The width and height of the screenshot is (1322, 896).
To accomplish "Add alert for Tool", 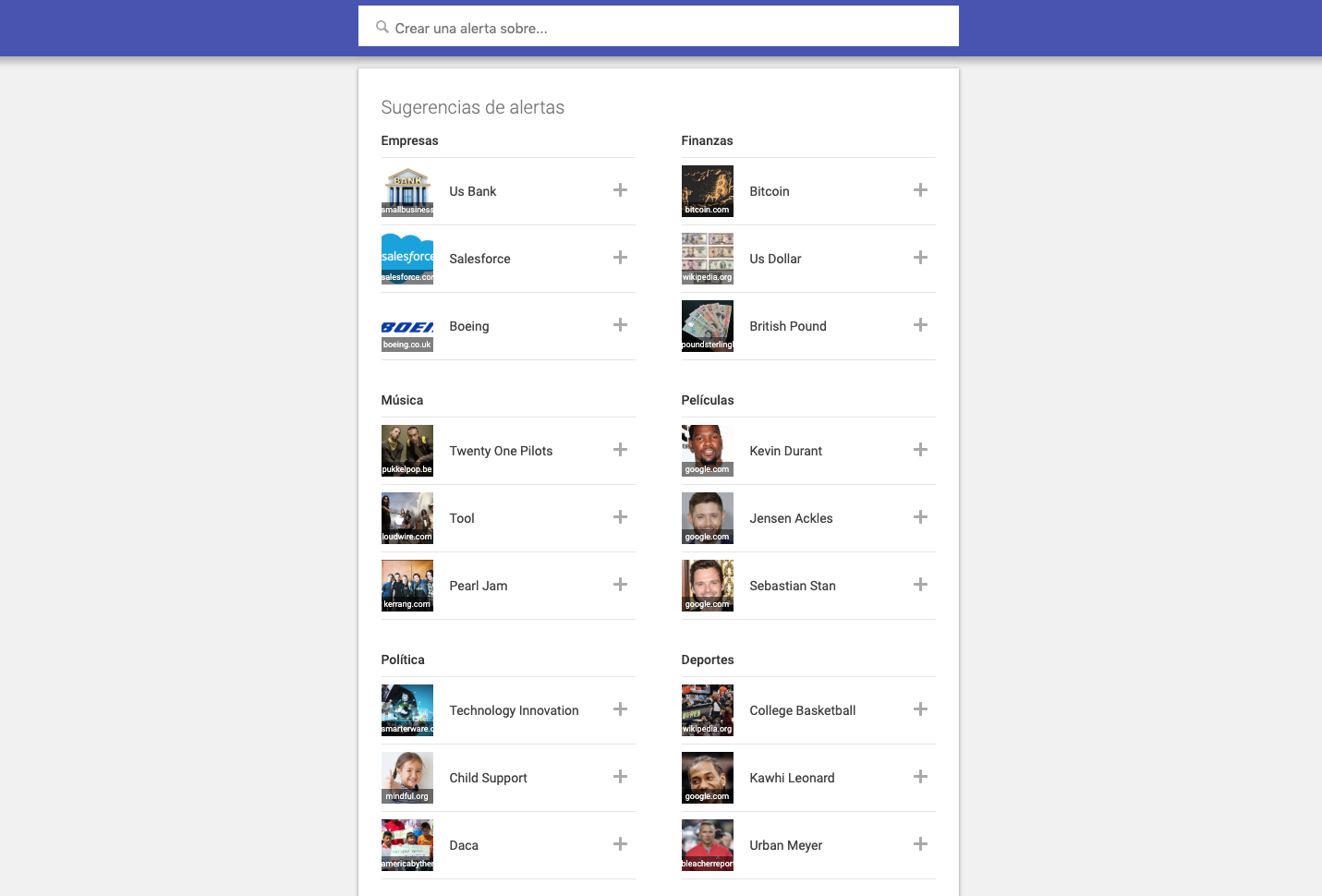I will click(620, 517).
